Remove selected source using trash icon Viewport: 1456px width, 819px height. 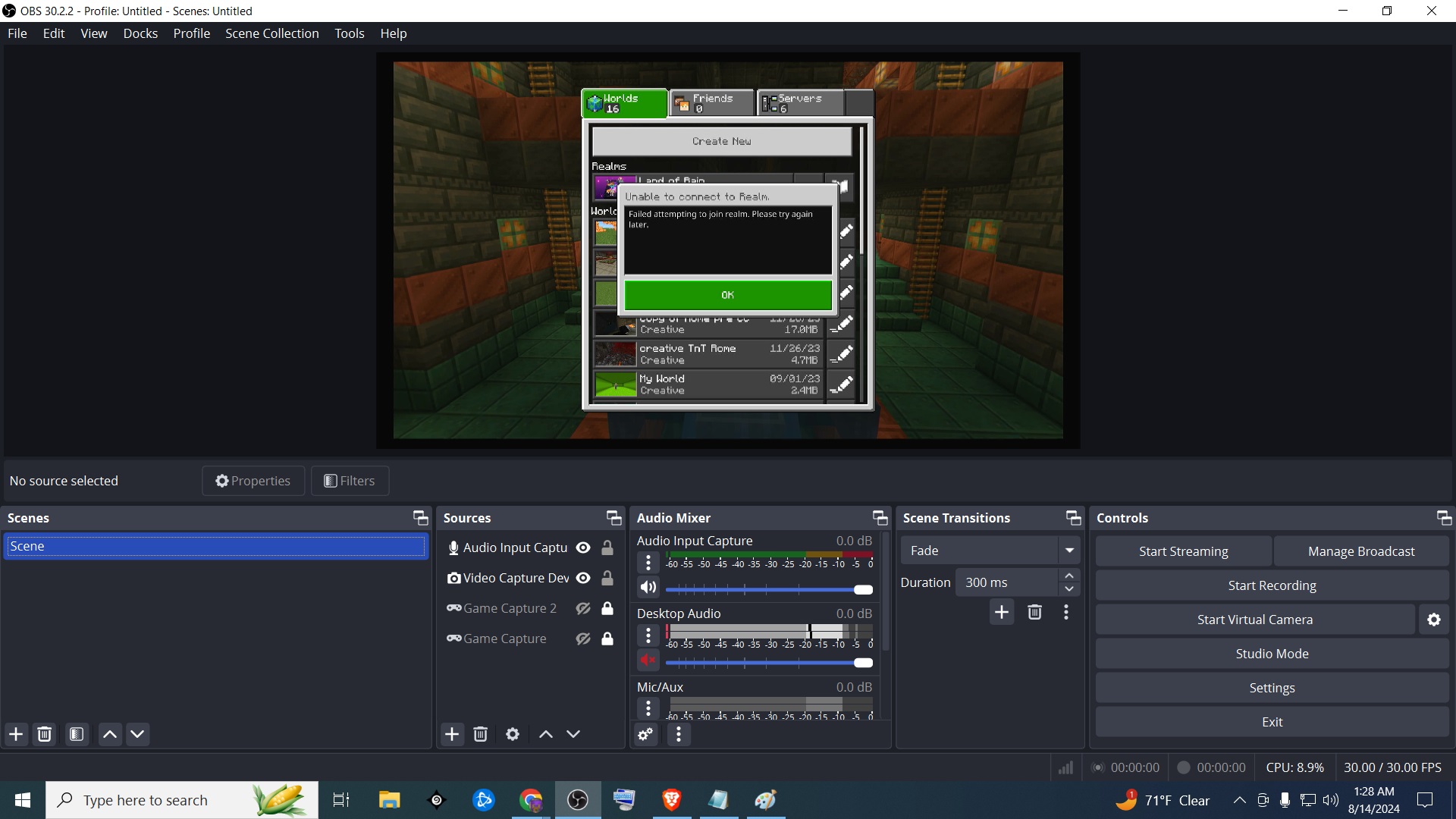(x=480, y=734)
